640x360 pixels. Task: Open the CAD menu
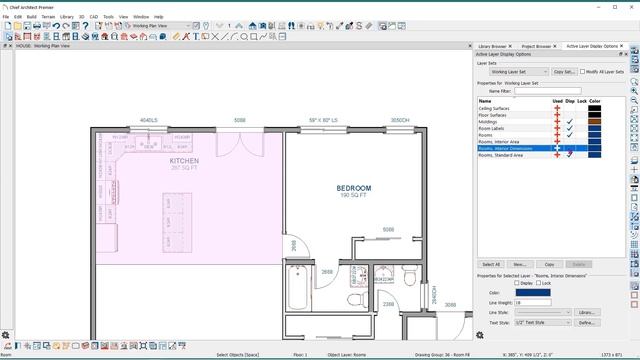[94, 17]
